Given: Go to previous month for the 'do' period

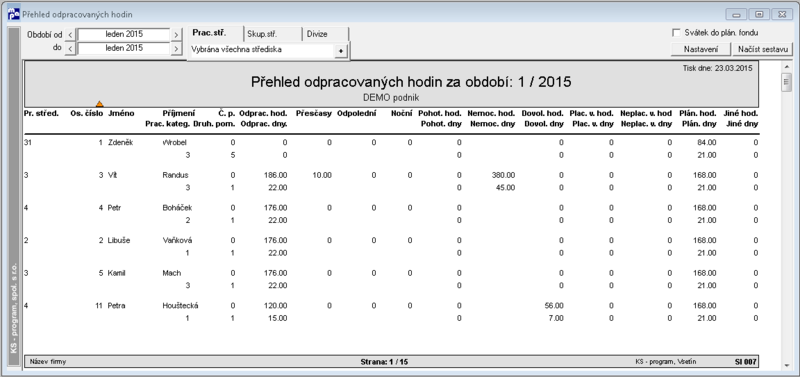Looking at the screenshot, I should pyautogui.click(x=70, y=48).
